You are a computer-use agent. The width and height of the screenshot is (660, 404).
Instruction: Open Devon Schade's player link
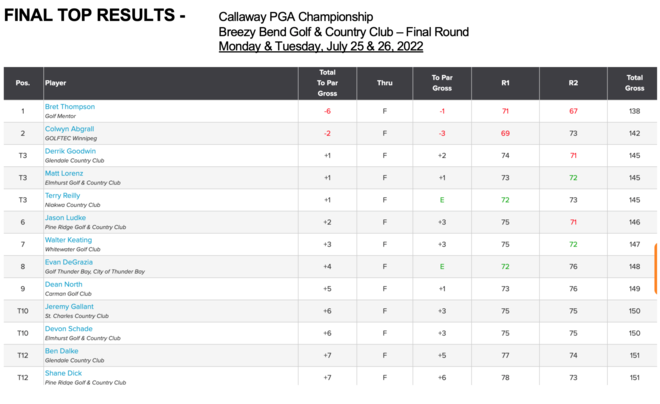[x=68, y=329]
